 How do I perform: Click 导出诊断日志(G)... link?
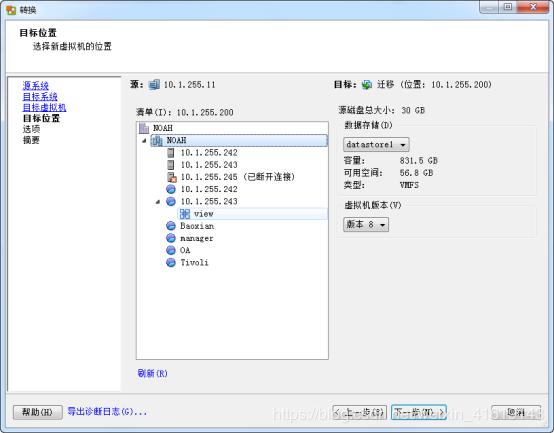(107, 411)
